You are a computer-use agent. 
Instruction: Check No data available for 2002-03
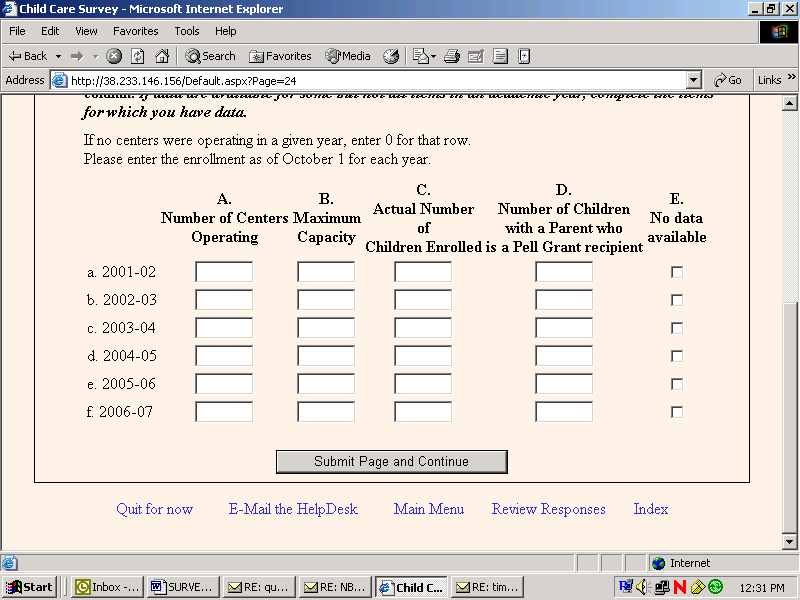[x=677, y=300]
